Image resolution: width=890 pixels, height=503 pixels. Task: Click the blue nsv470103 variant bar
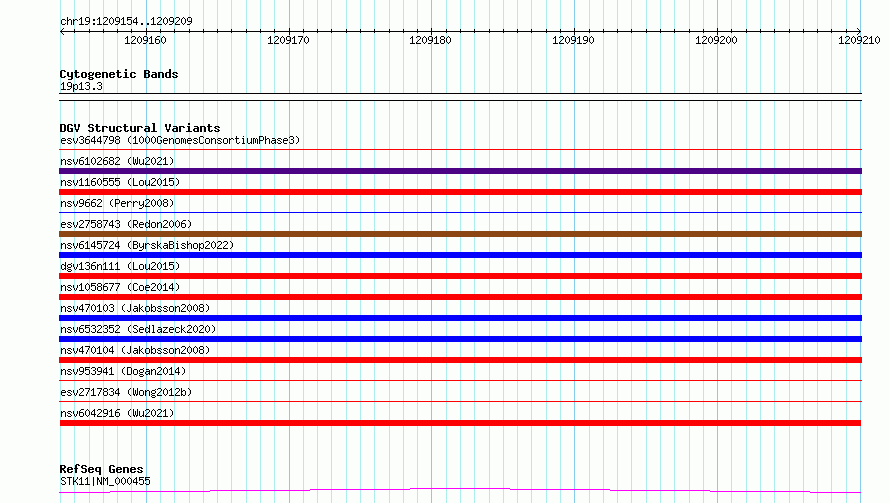click(460, 318)
